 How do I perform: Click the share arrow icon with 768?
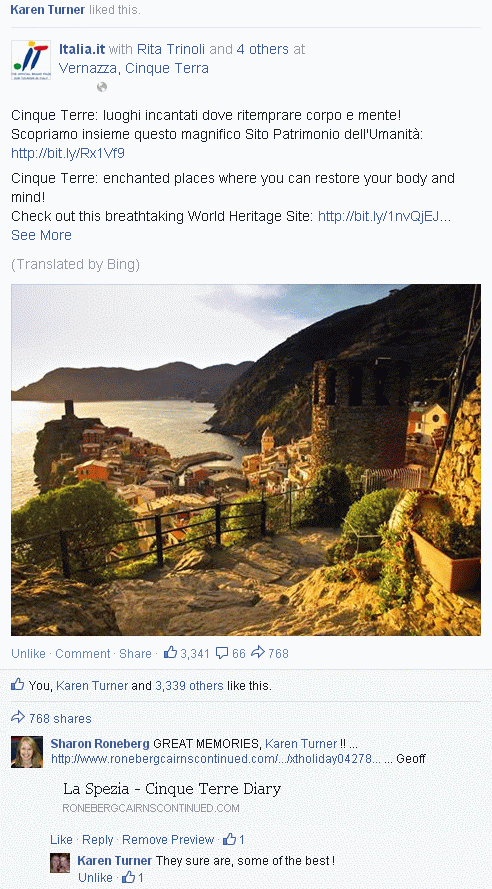point(258,653)
